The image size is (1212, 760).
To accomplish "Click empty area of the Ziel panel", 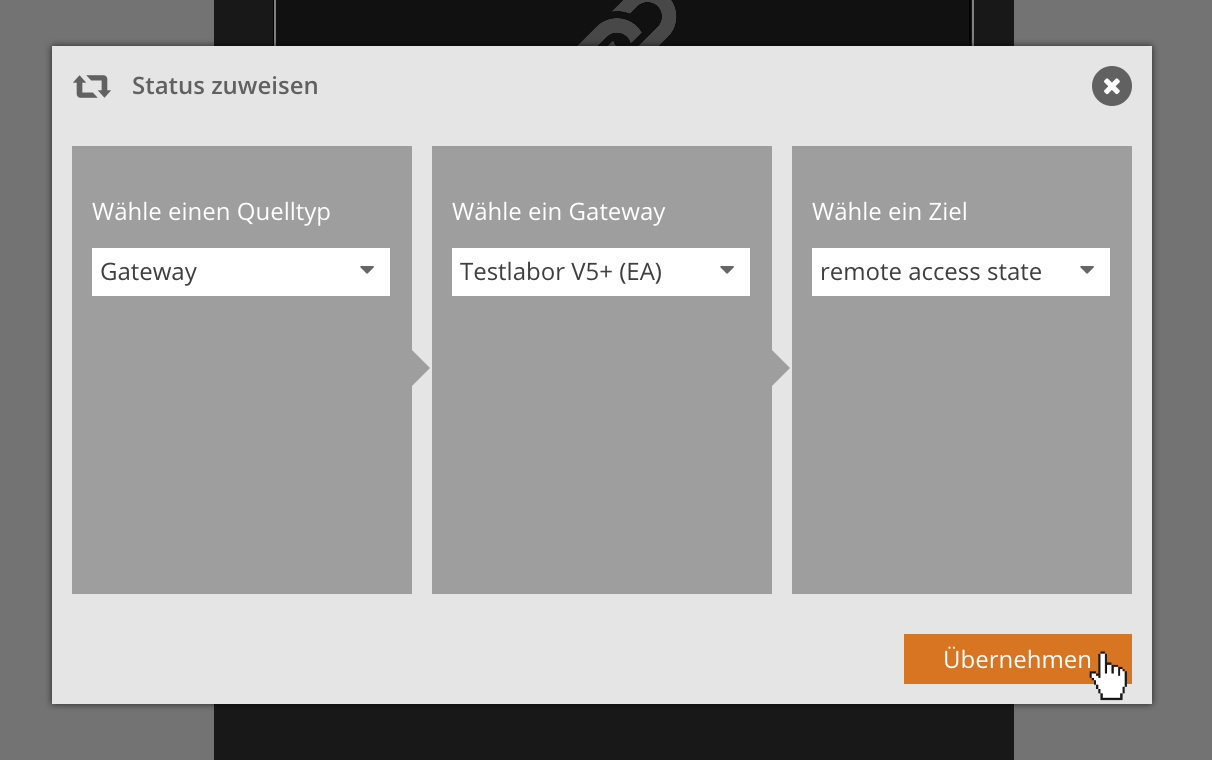I will [x=961, y=450].
